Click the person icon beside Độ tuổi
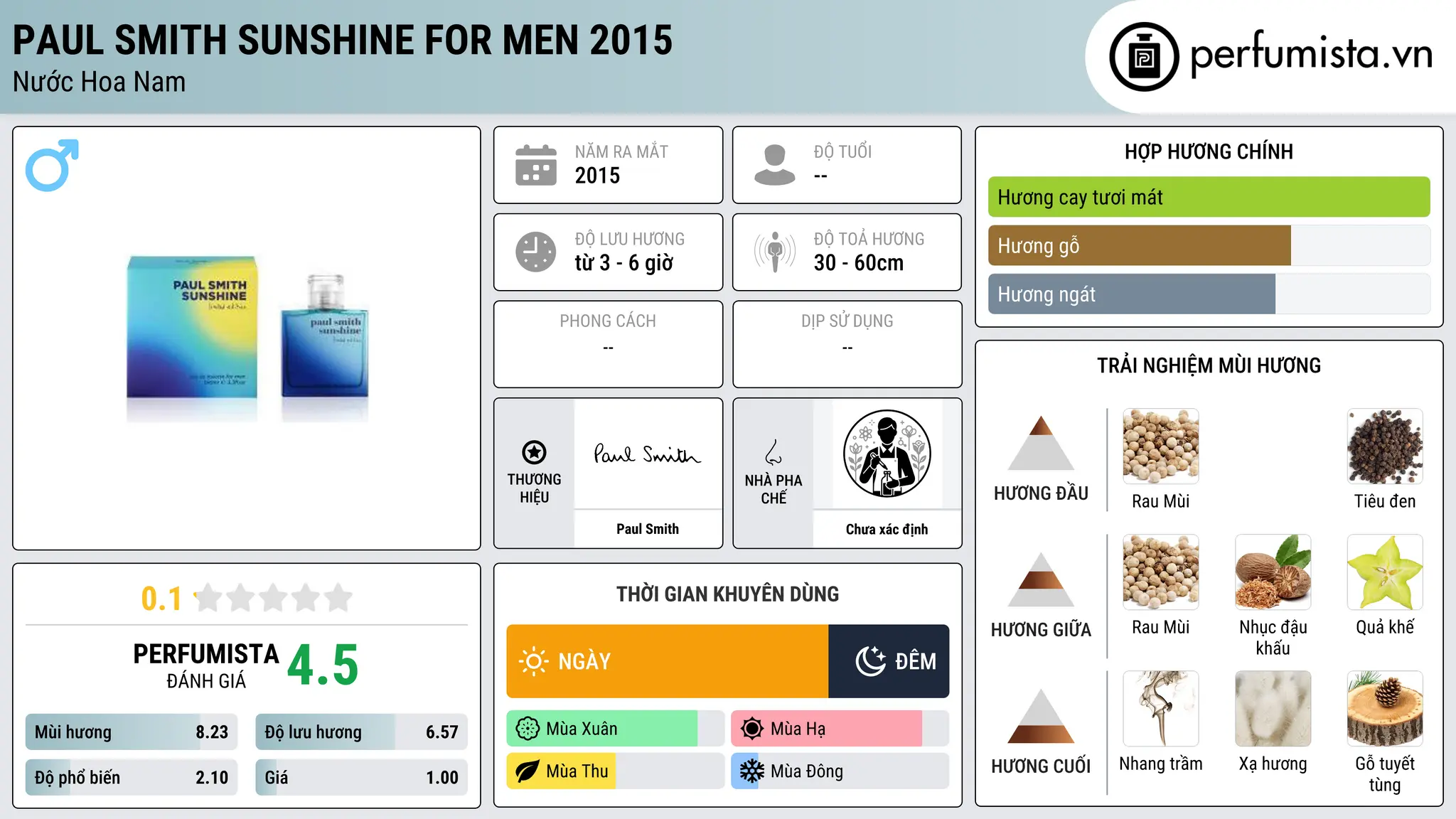Image resolution: width=1456 pixels, height=819 pixels. [775, 165]
